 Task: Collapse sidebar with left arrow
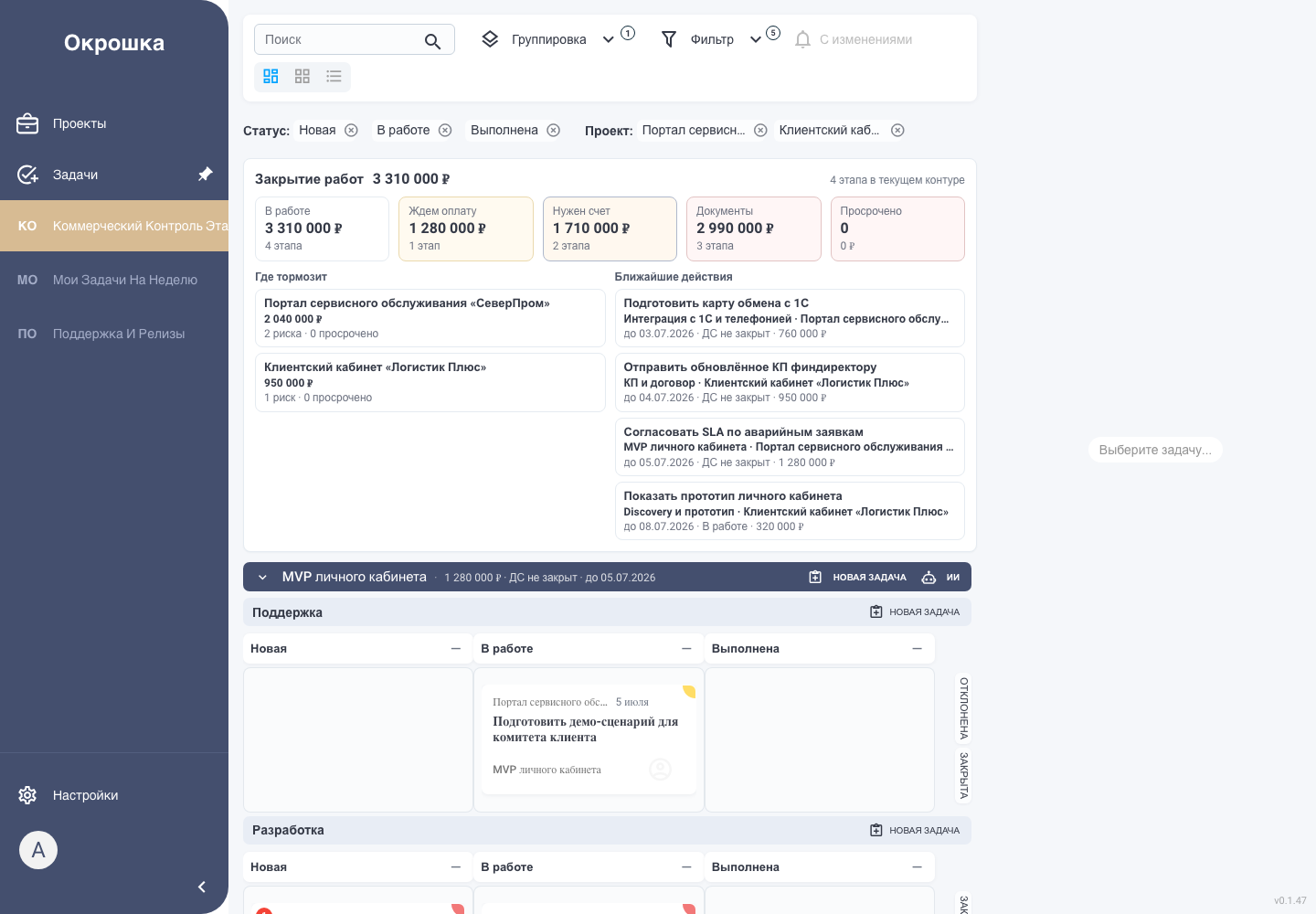[201, 887]
